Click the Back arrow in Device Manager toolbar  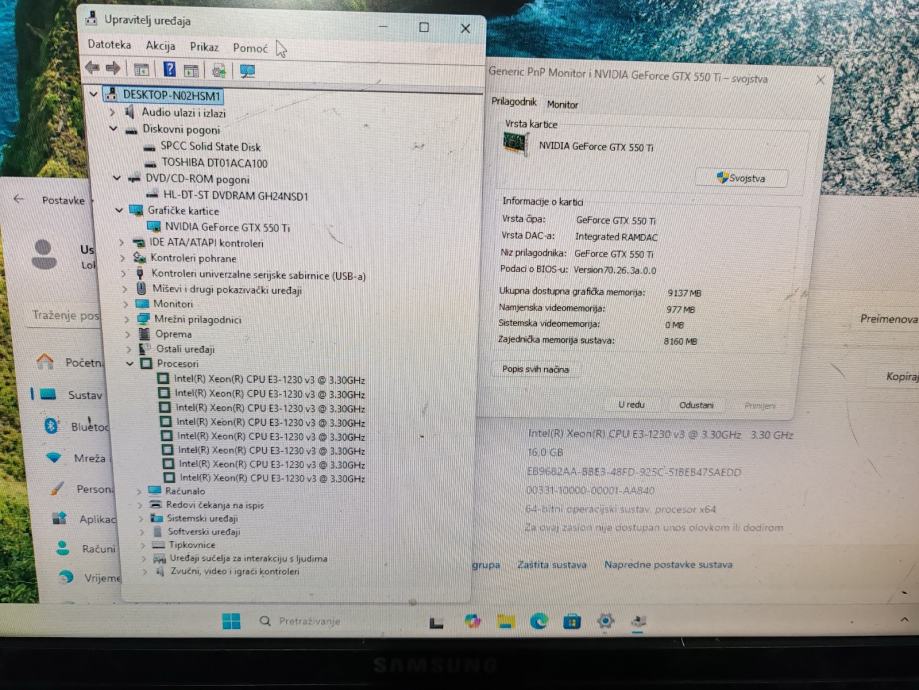click(x=92, y=68)
